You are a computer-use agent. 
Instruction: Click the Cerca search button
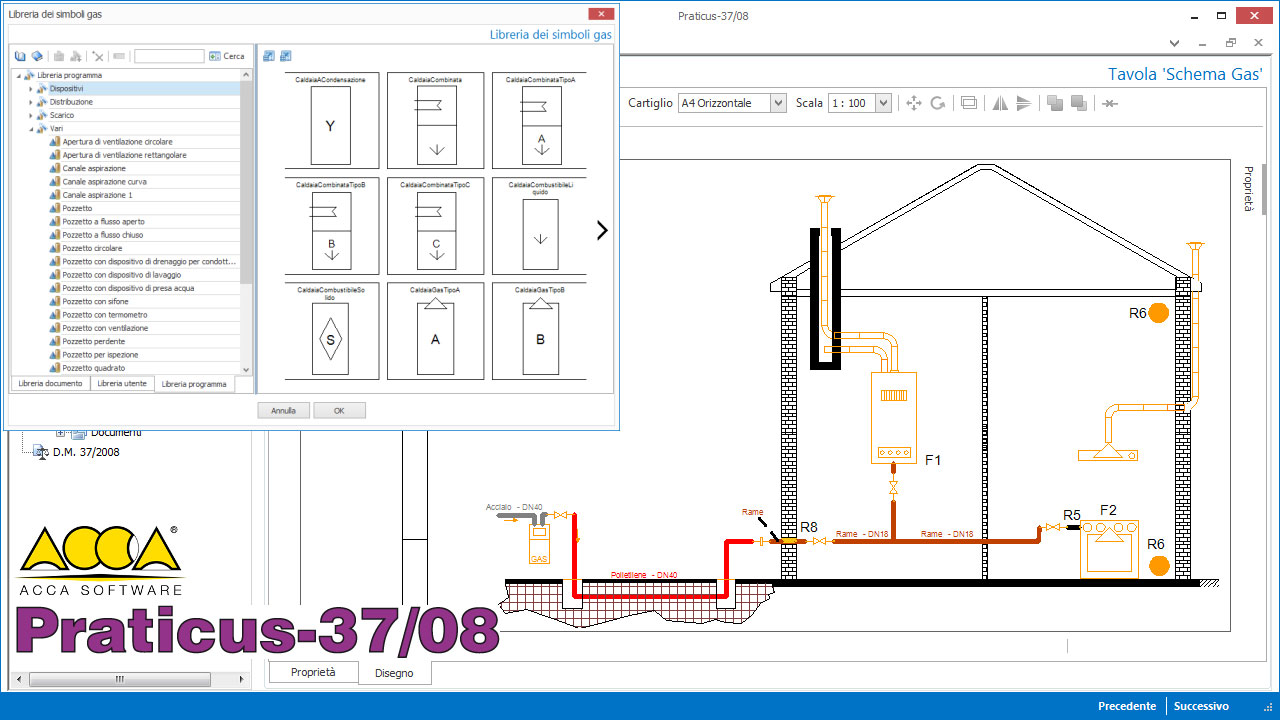227,56
